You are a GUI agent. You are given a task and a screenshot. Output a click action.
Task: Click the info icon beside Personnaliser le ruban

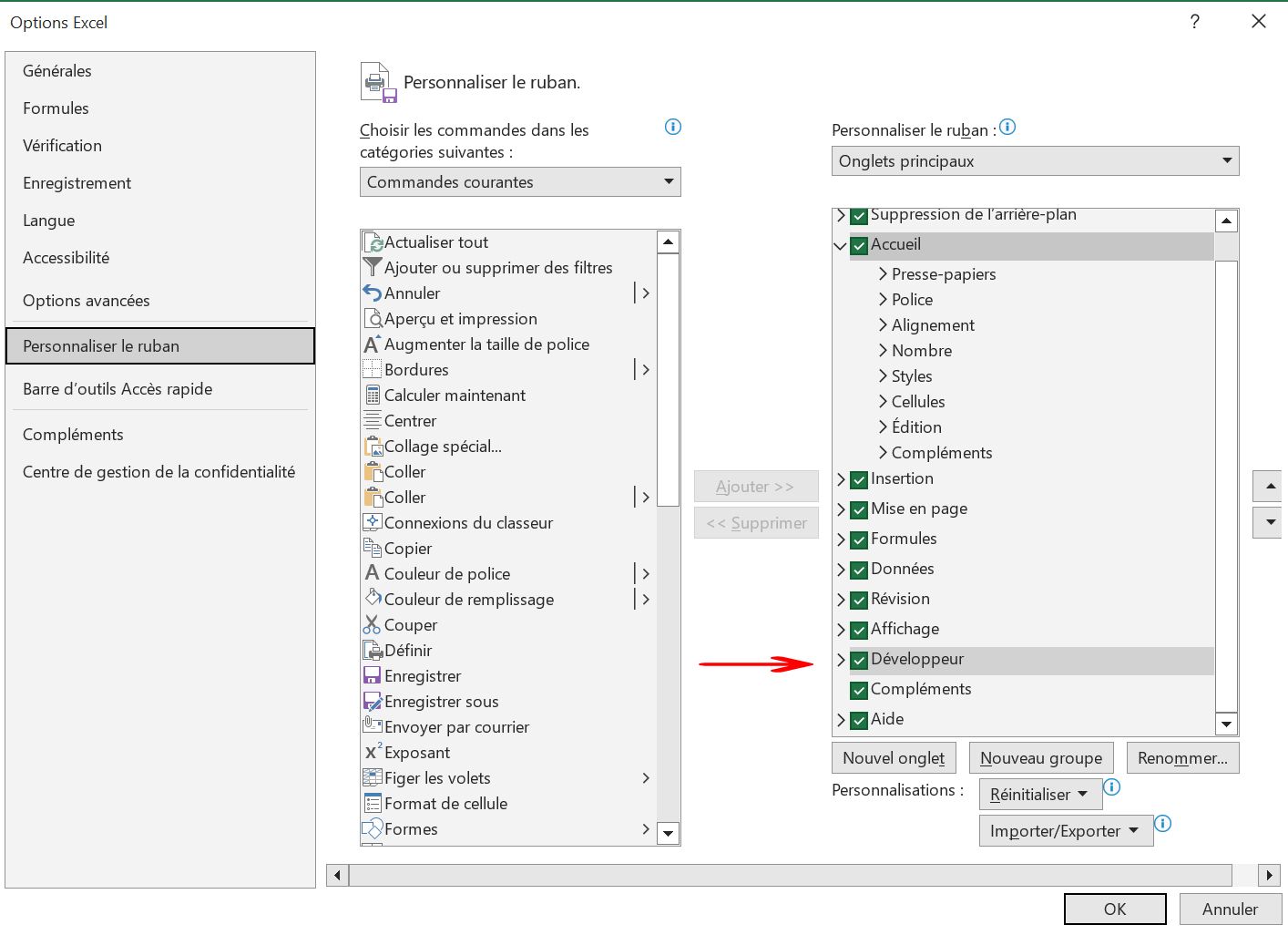1007,128
